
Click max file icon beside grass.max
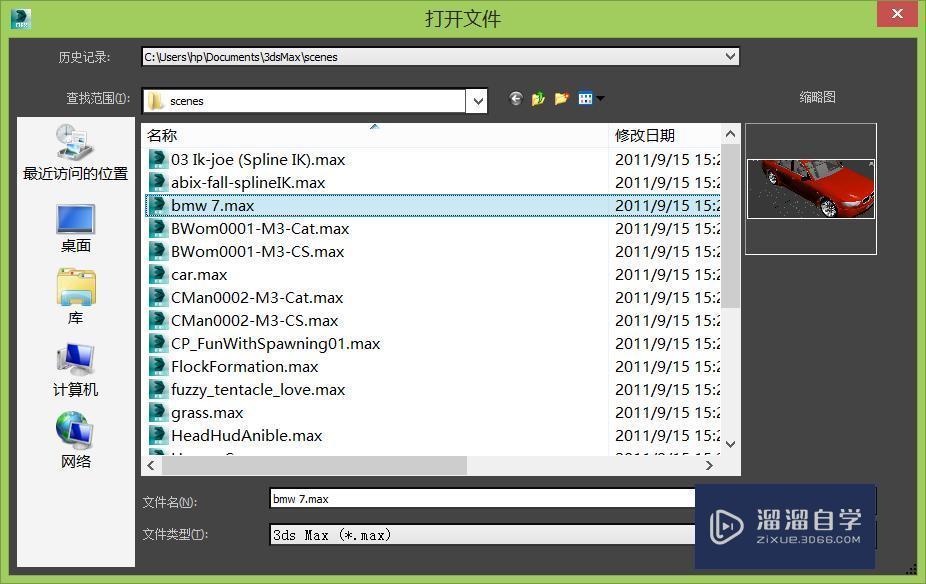tap(158, 413)
